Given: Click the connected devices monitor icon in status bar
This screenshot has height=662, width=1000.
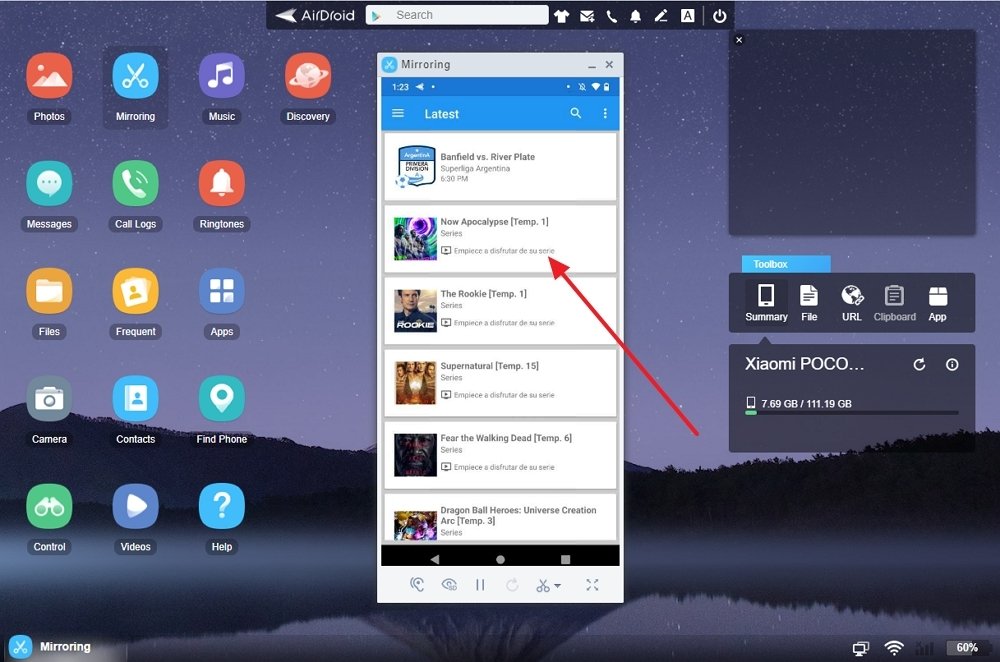Looking at the screenshot, I should 860,648.
